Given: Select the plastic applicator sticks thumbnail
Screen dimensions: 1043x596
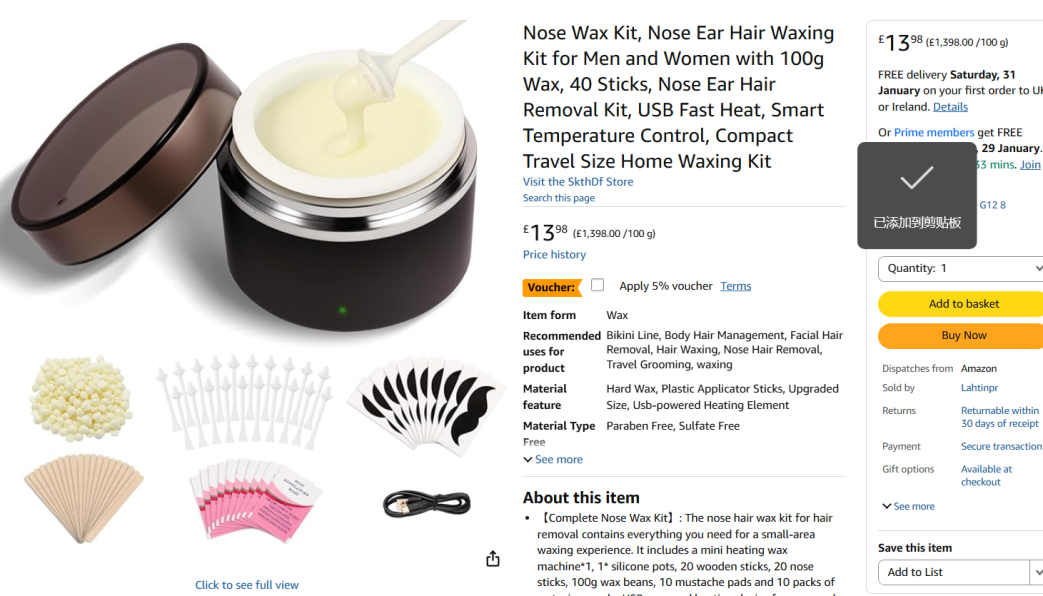Looking at the screenshot, I should (244, 401).
